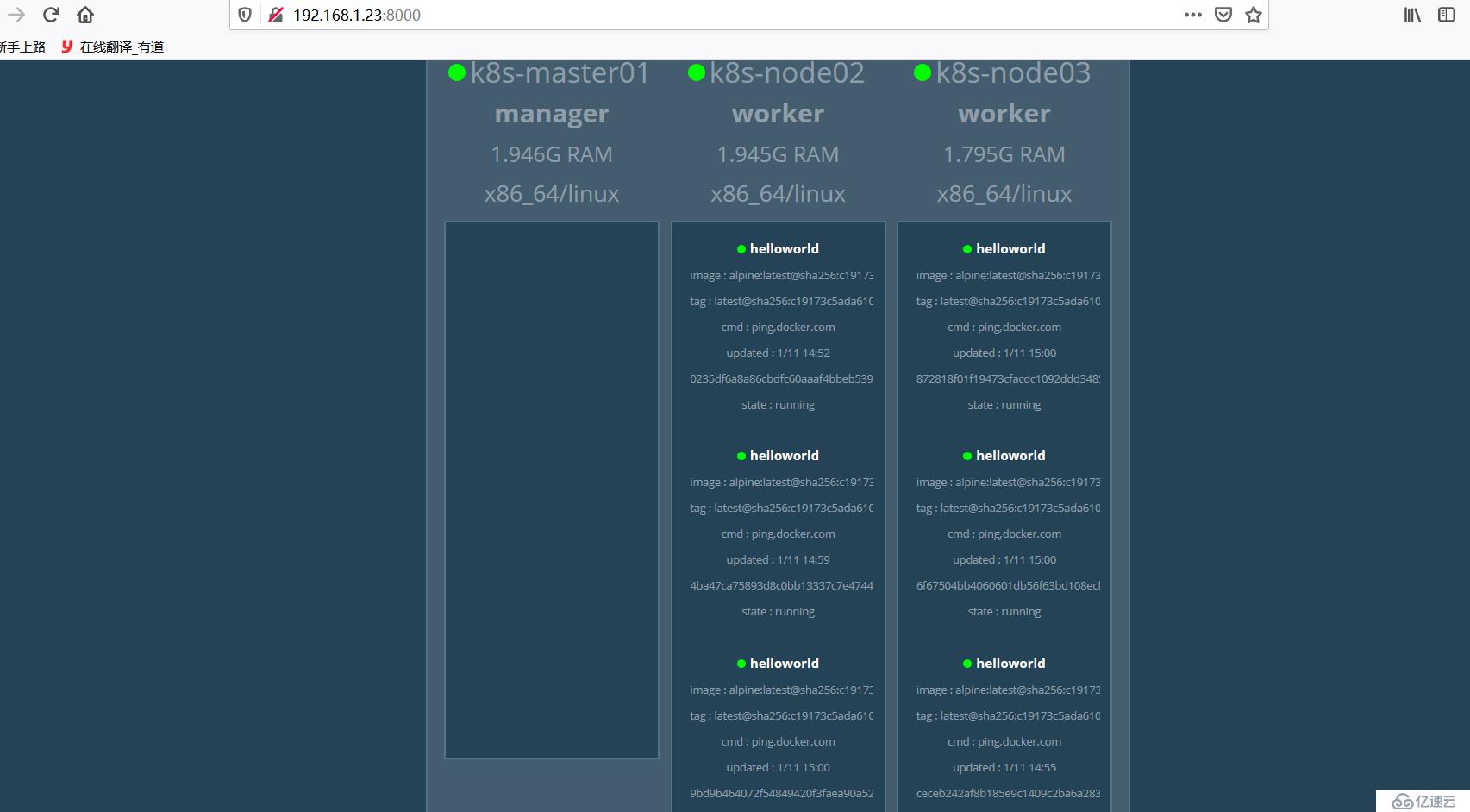Viewport: 1470px width, 812px height.
Task: Click the 1.946G RAM value
Action: [552, 154]
